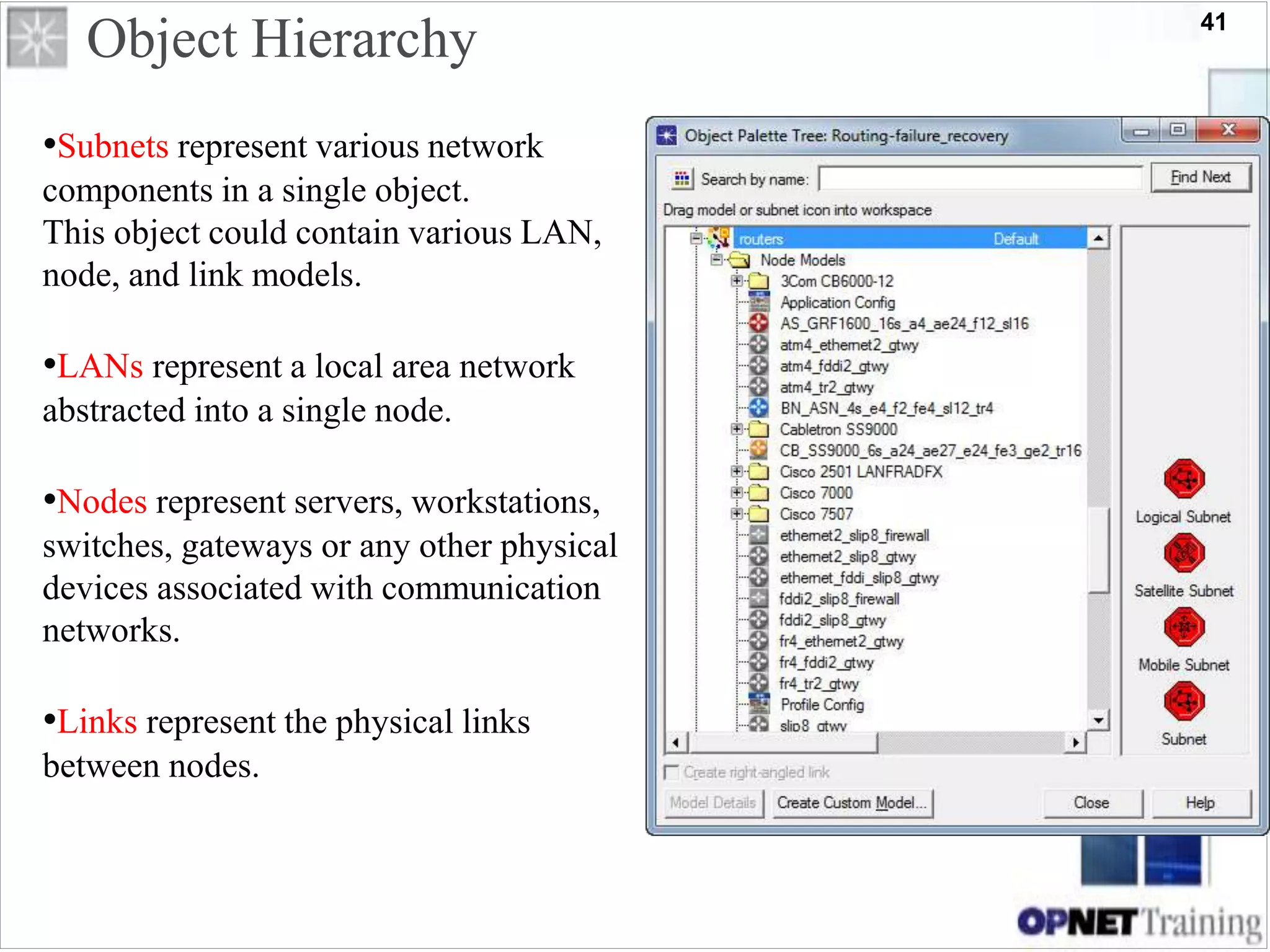Click the ethernet2_slip8_firewall icon
This screenshot has height=952, width=1270.
point(759,535)
